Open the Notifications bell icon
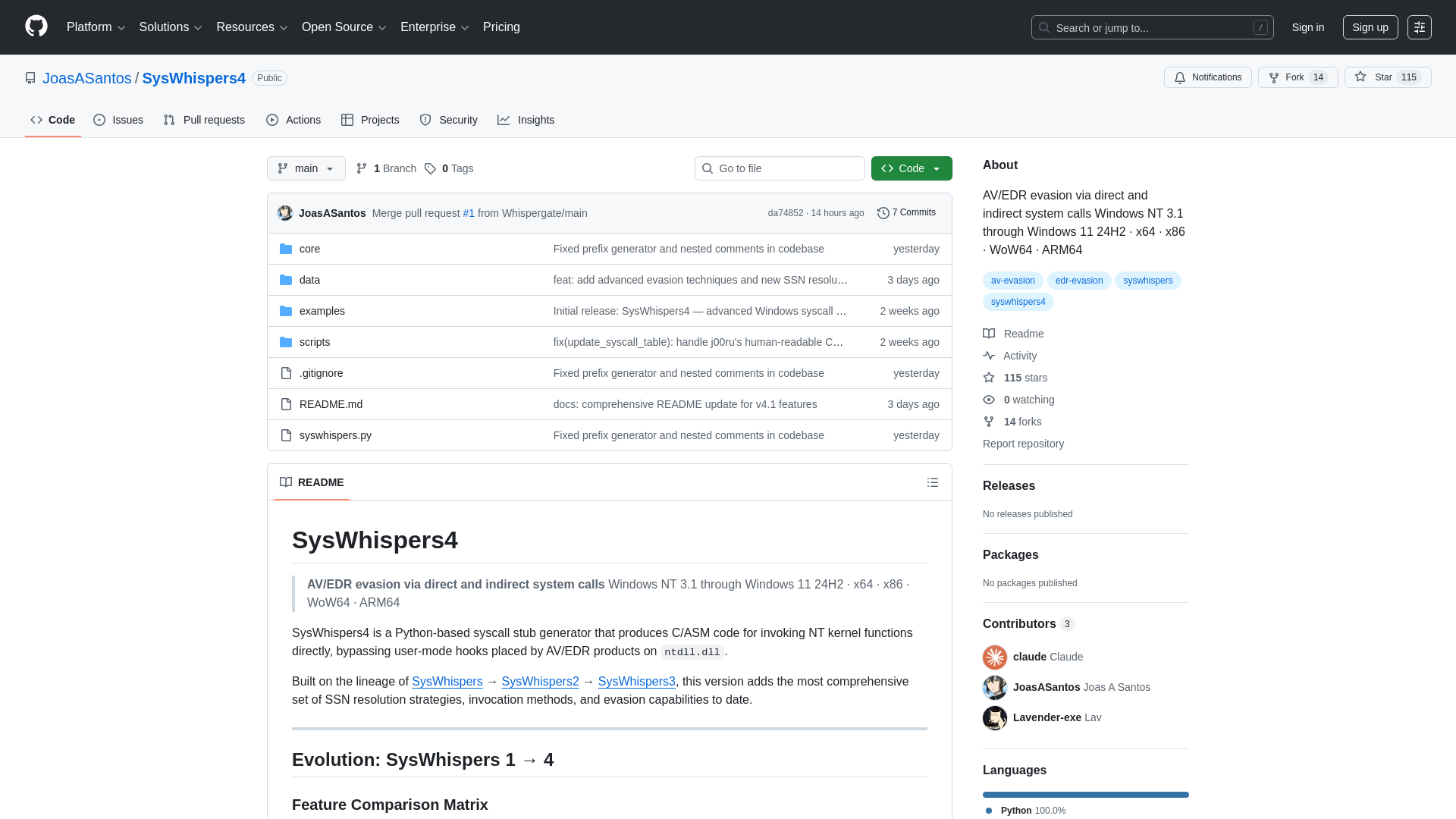Viewport: 1456px width, 819px height. [1181, 77]
